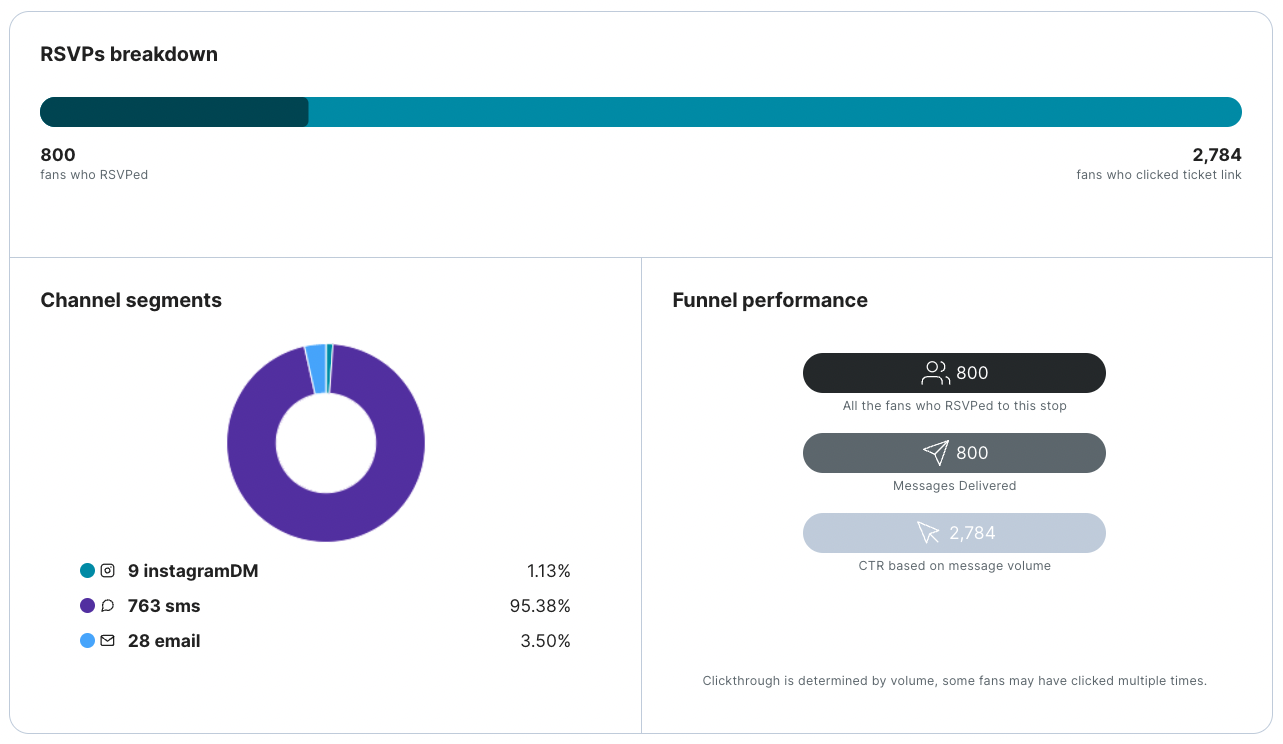
Task: Click the email envelope icon
Action: click(108, 641)
